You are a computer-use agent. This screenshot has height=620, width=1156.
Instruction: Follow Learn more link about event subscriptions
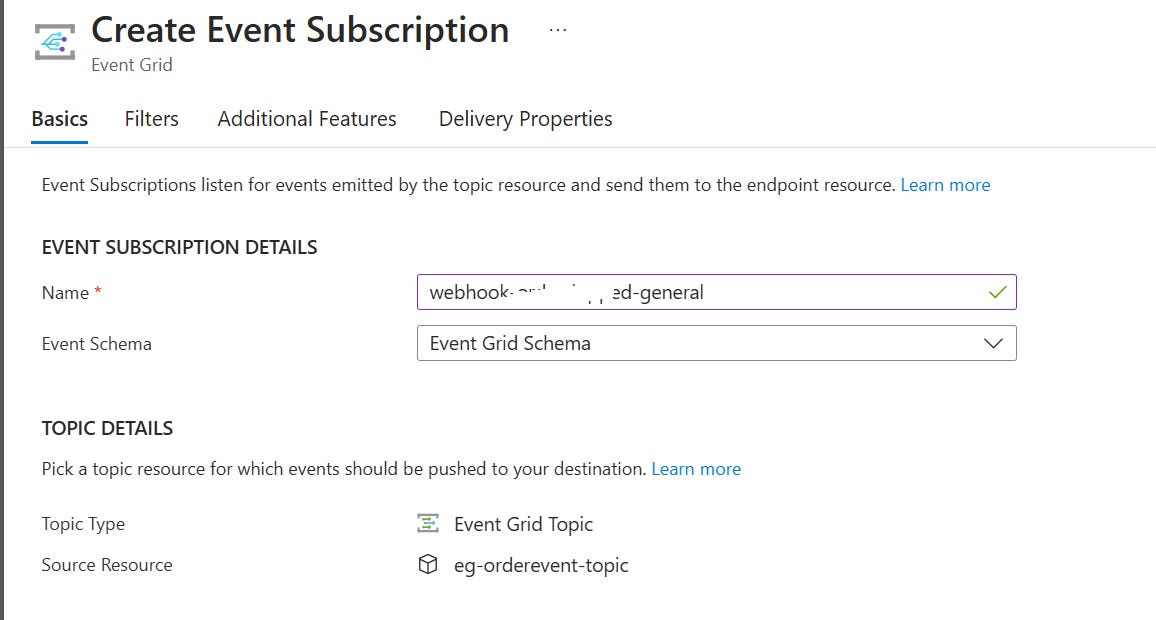pos(945,185)
